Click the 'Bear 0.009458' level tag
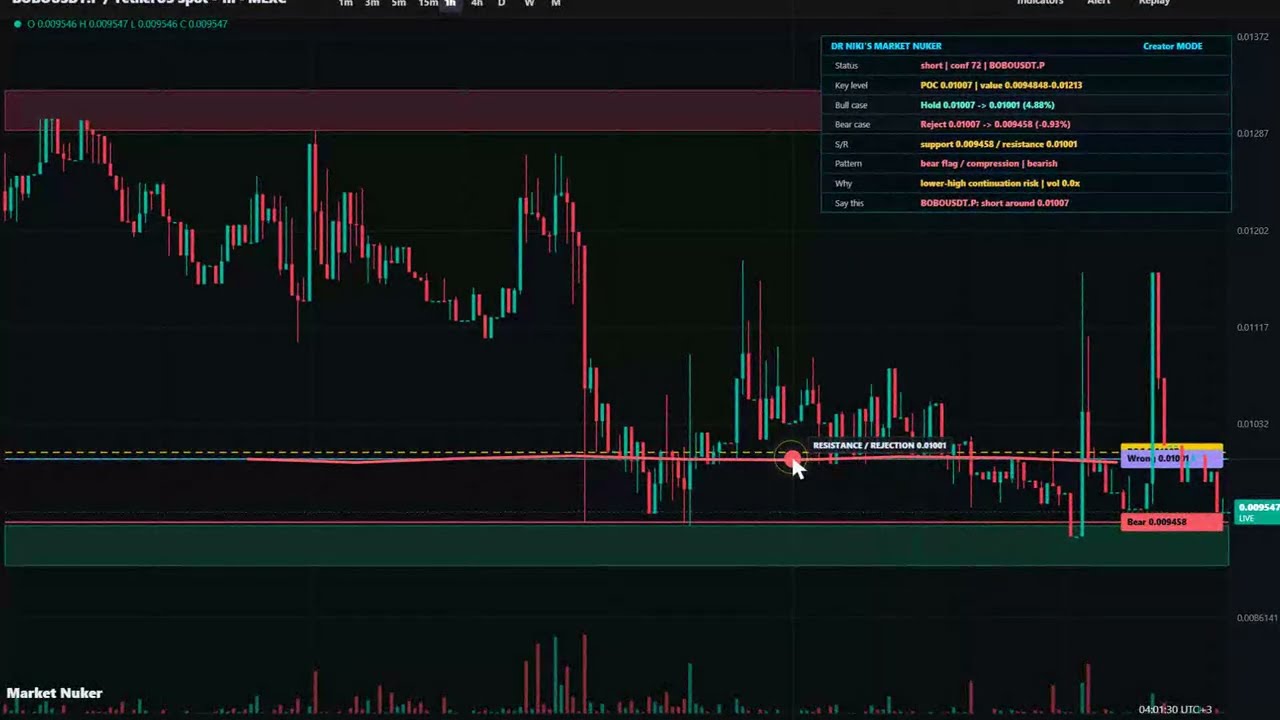 (1172, 522)
